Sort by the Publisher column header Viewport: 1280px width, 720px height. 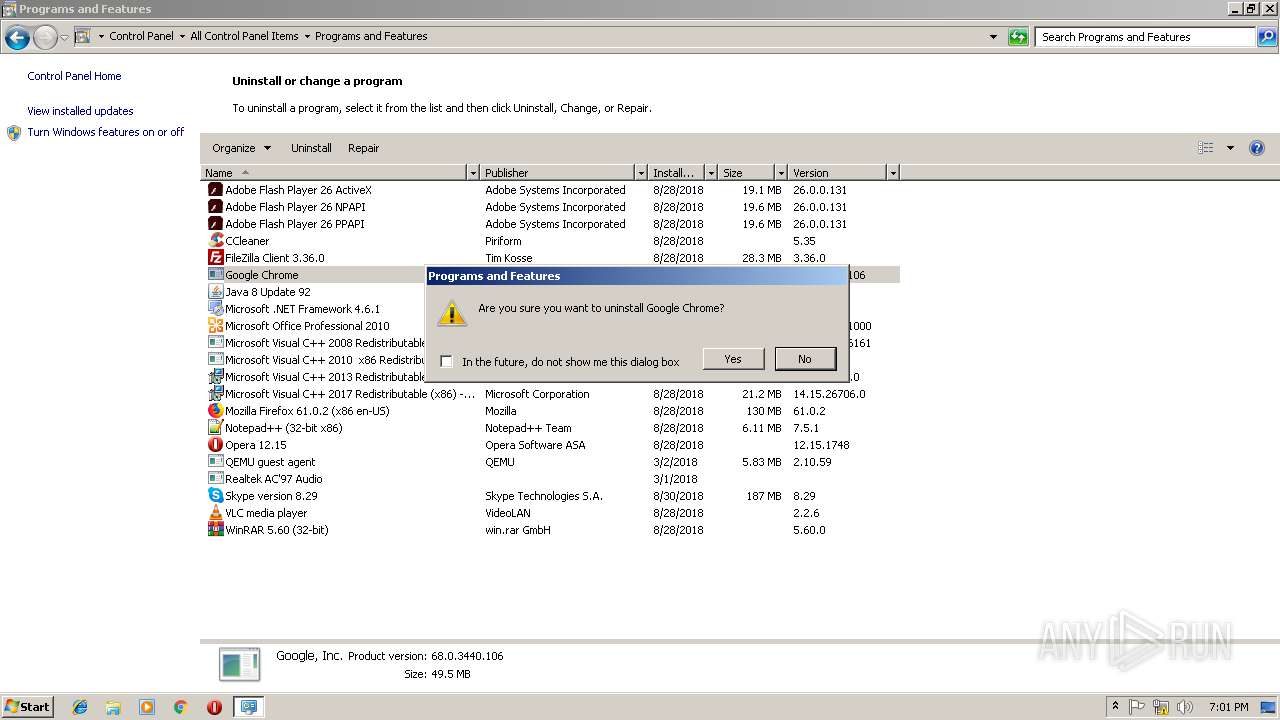pos(558,173)
